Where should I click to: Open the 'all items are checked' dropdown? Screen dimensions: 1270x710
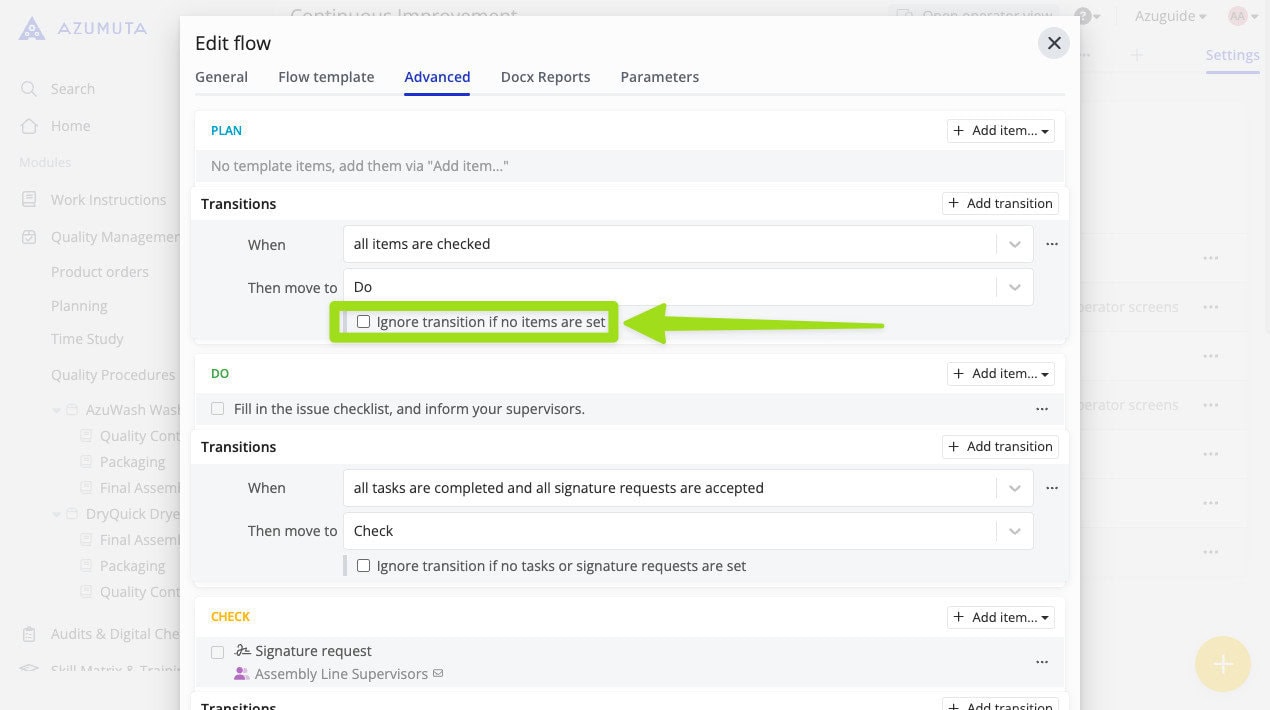tap(1014, 244)
